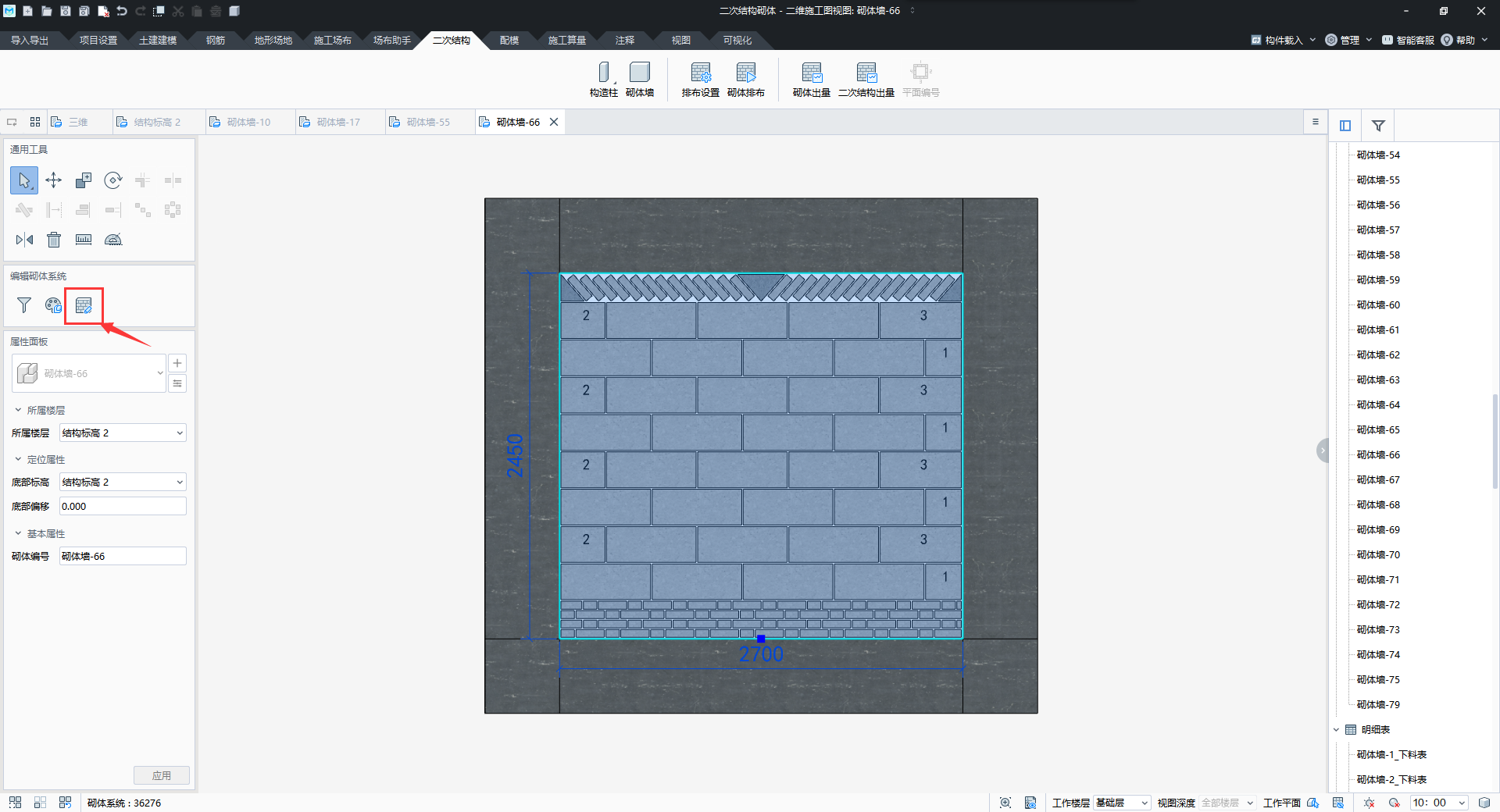Open the 三维 view tab
The width and height of the screenshot is (1500, 812).
78,123
